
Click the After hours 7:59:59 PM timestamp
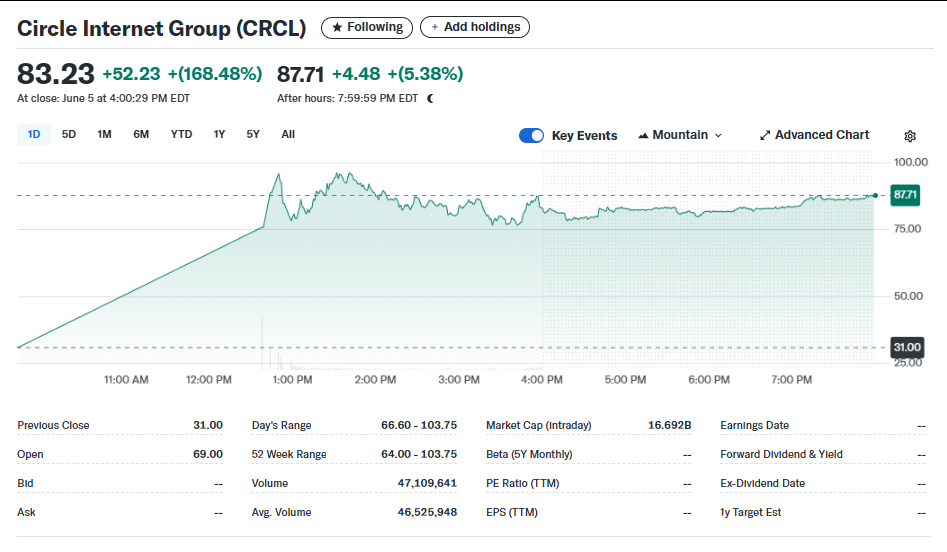point(347,98)
